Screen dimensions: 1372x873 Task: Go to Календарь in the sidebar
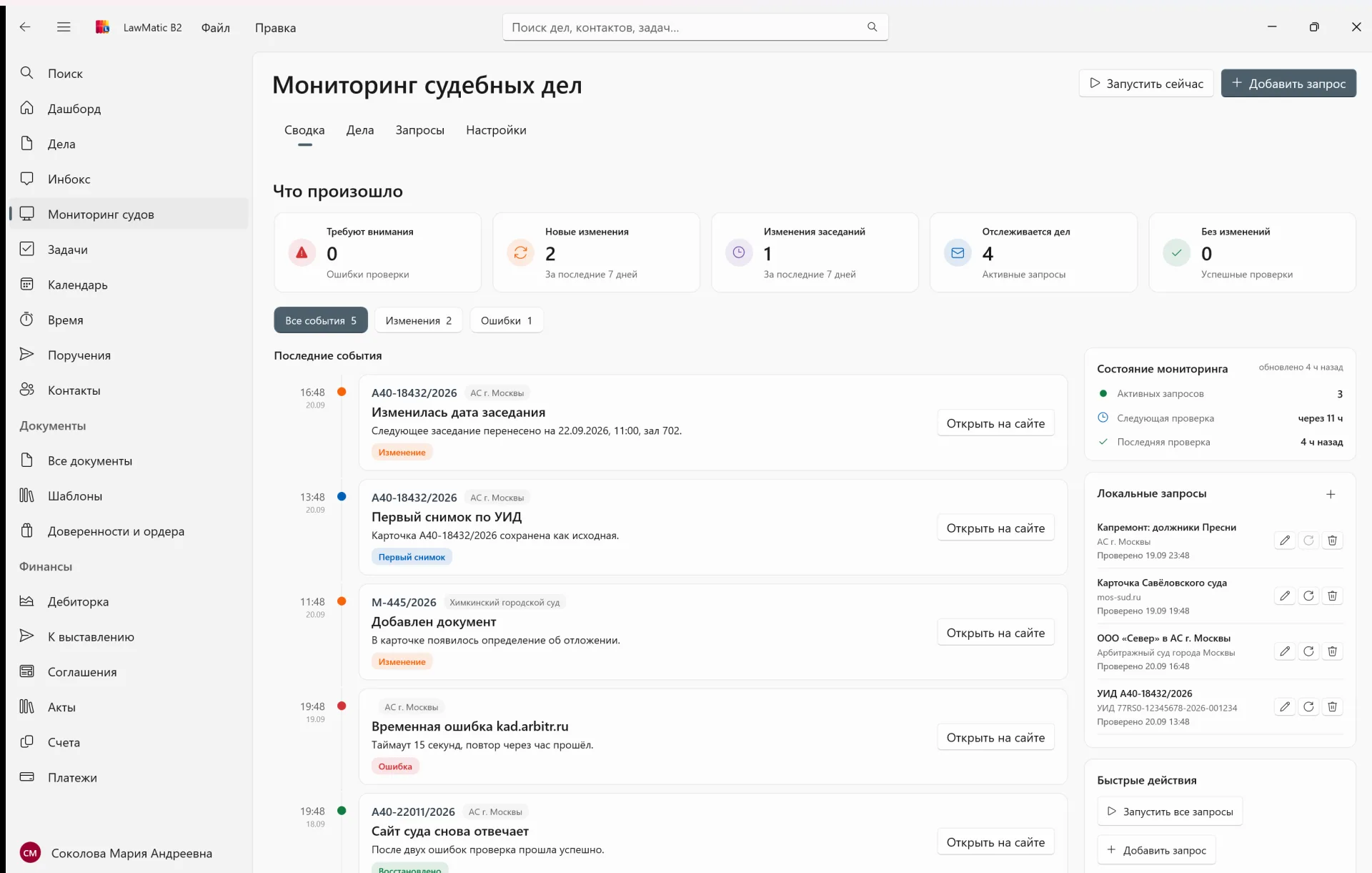click(x=129, y=285)
